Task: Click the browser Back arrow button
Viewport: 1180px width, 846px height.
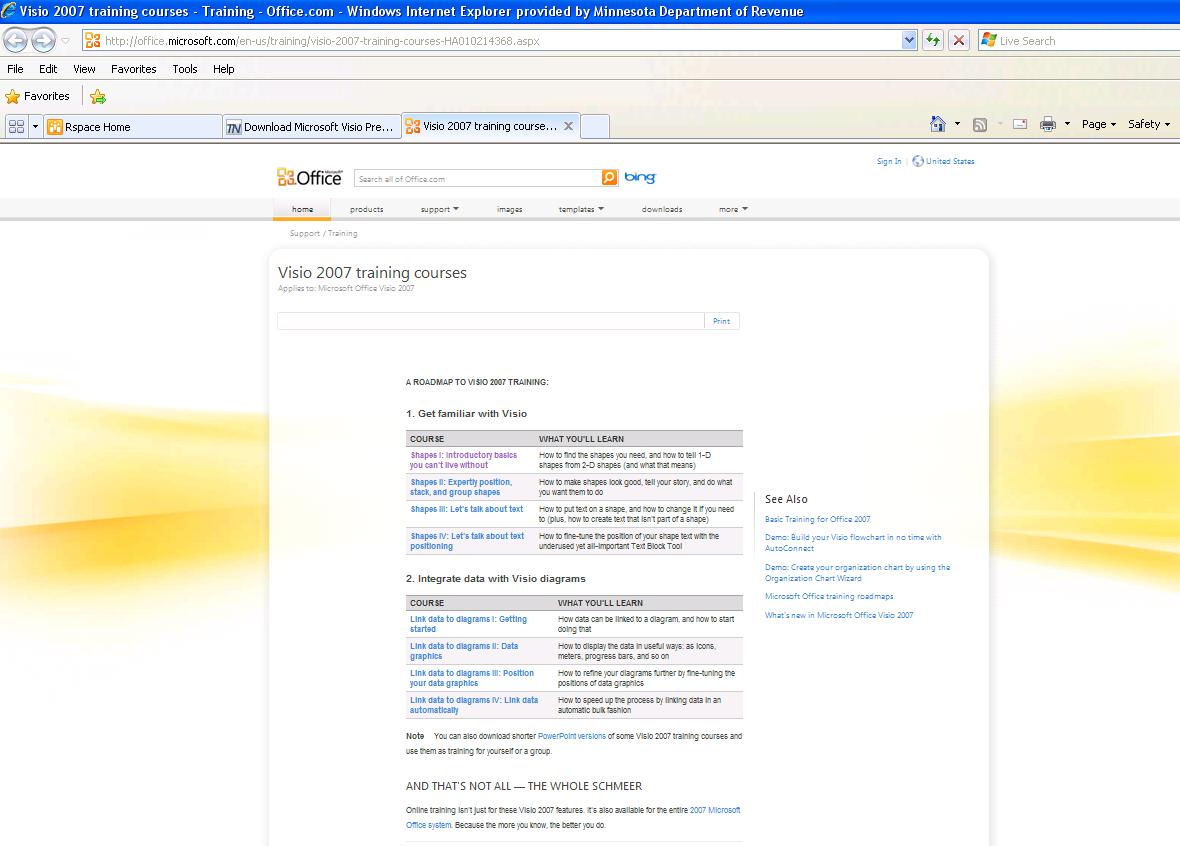Action: [16, 40]
